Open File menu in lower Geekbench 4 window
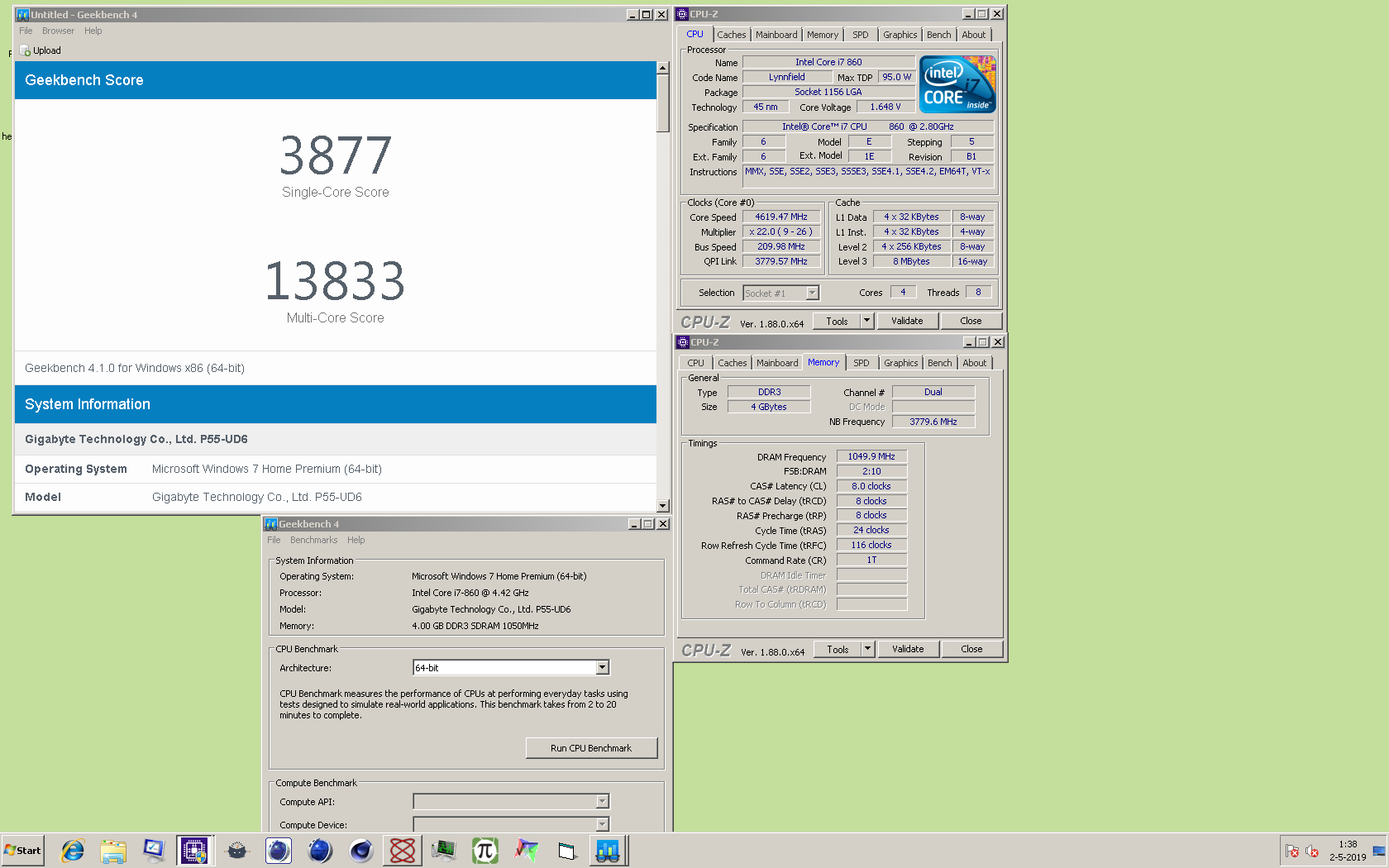Screen dimensions: 1389x868 click(x=274, y=540)
